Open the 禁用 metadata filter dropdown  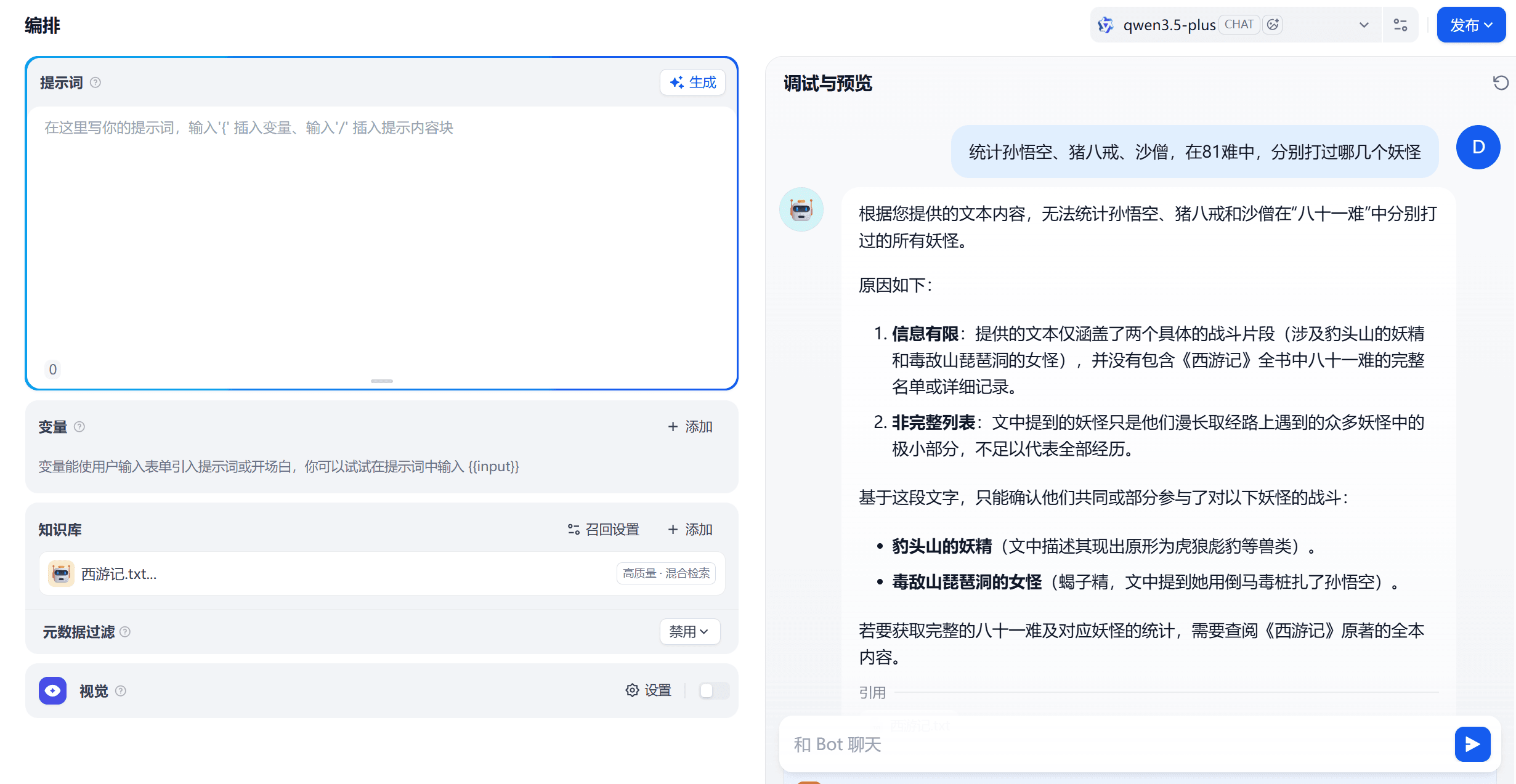point(689,632)
